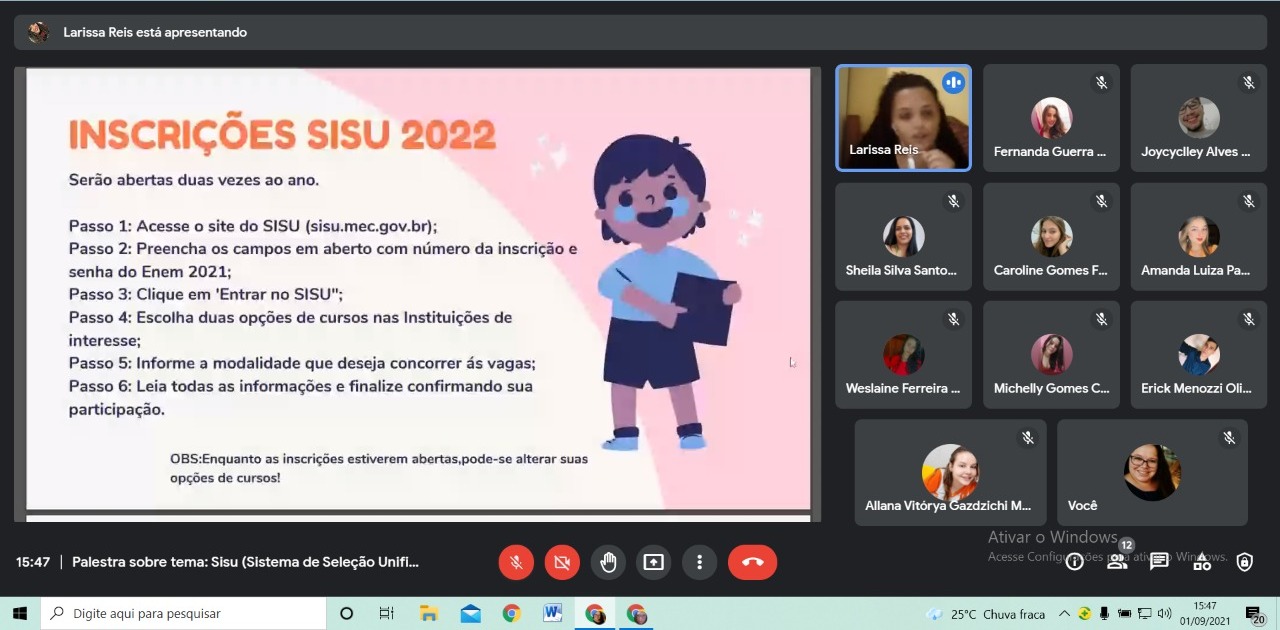Open host controls lock shield icon
The height and width of the screenshot is (630, 1280).
pos(1244,562)
